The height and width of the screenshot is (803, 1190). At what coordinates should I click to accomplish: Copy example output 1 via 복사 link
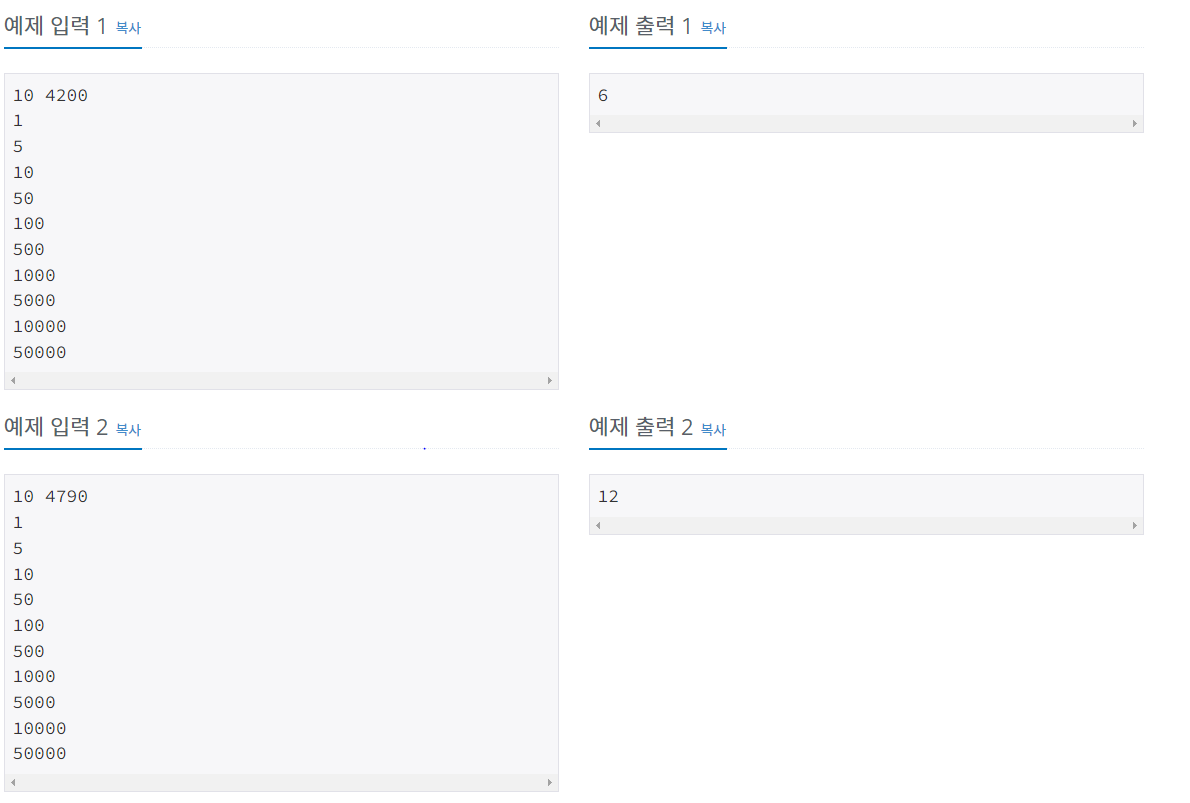(x=713, y=28)
